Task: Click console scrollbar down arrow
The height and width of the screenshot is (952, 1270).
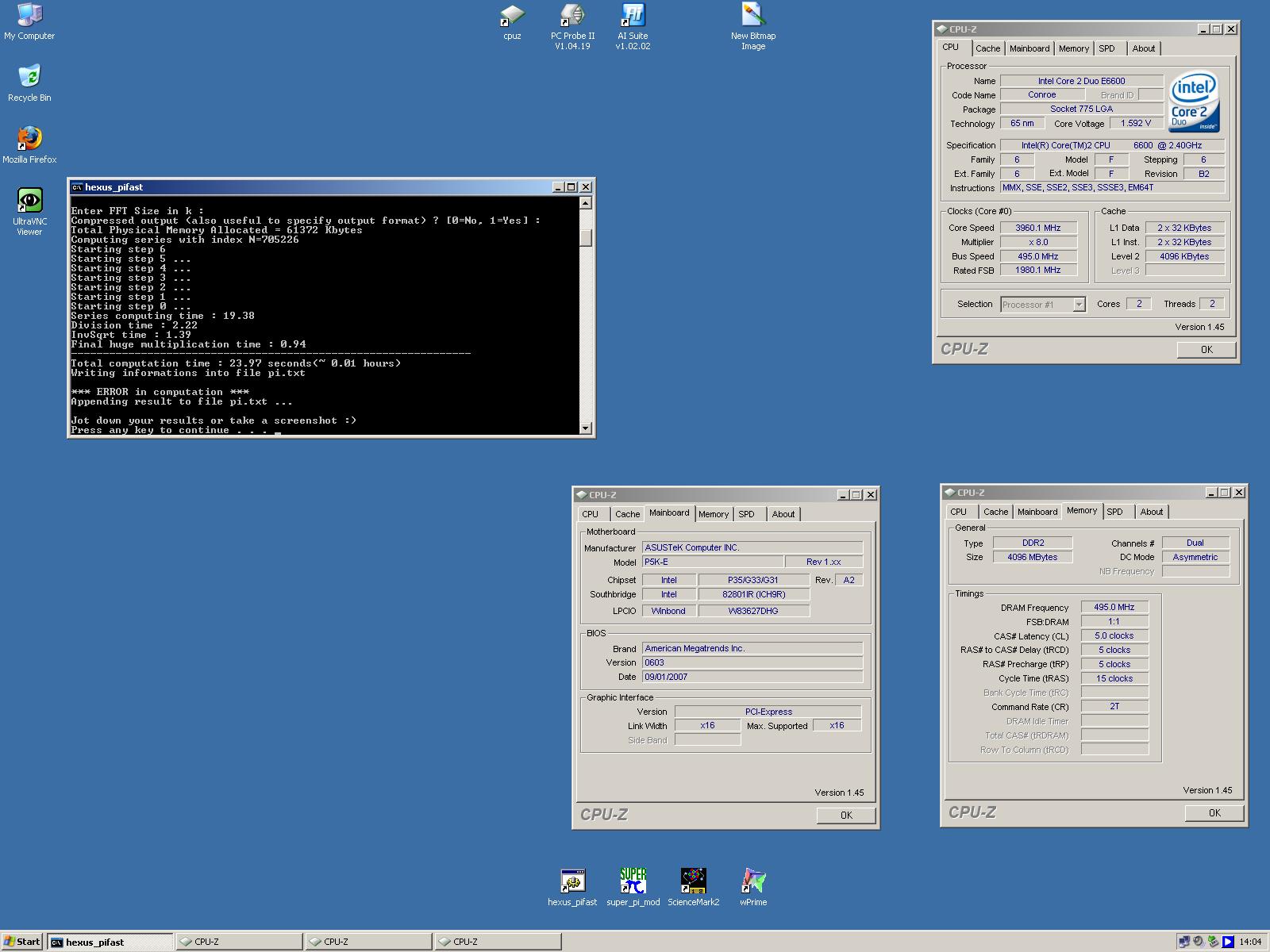Action: [586, 428]
